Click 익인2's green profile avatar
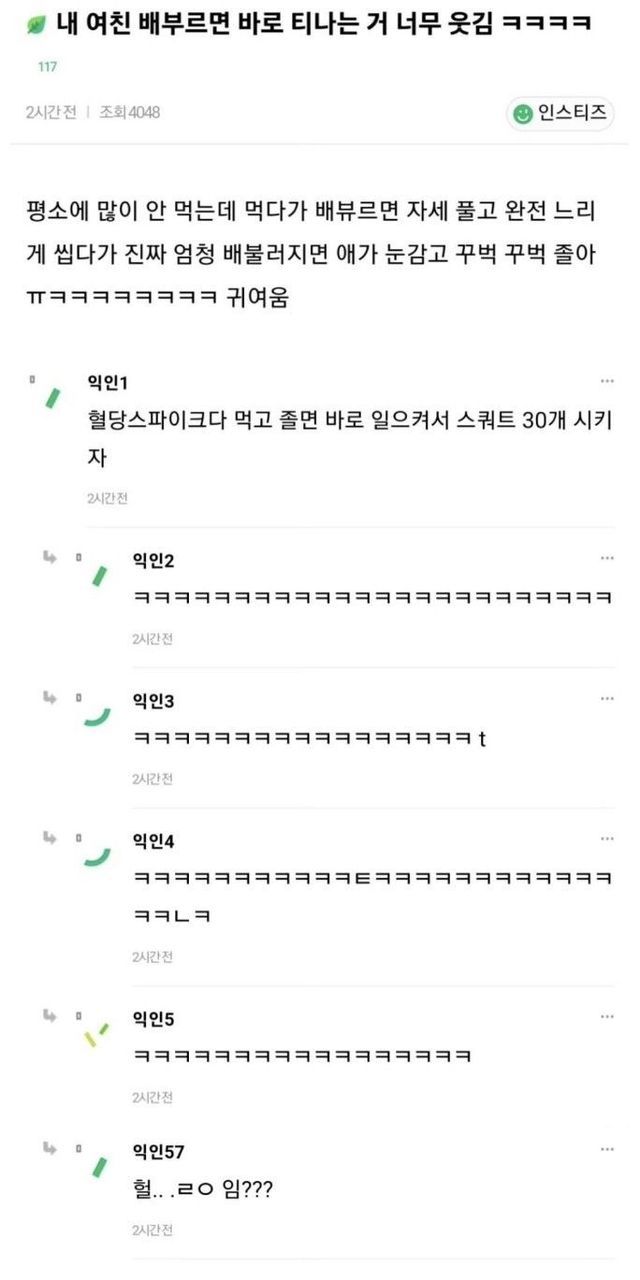This screenshot has height=1280, width=640. coord(99,575)
